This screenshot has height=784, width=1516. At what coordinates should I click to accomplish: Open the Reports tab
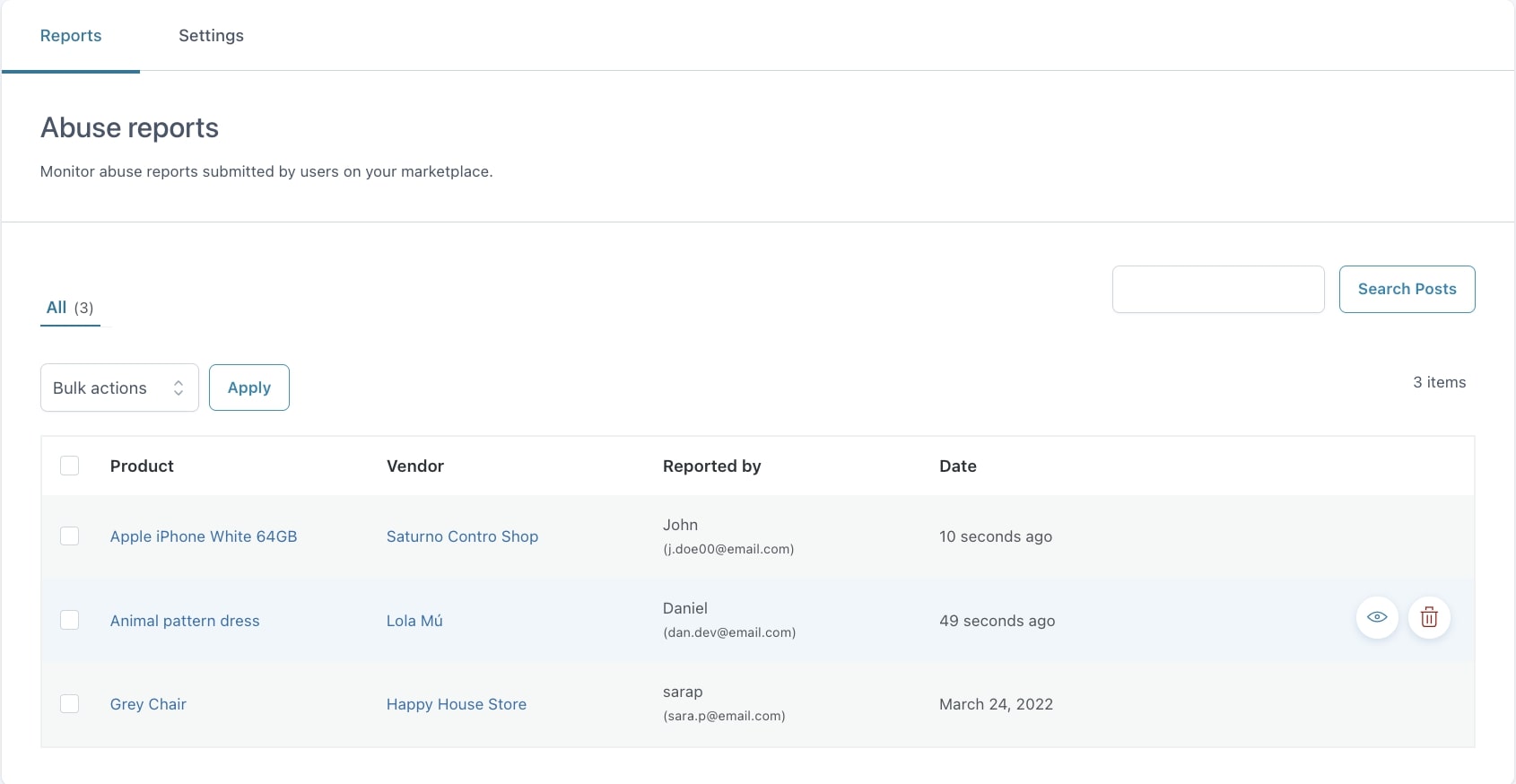coord(71,36)
